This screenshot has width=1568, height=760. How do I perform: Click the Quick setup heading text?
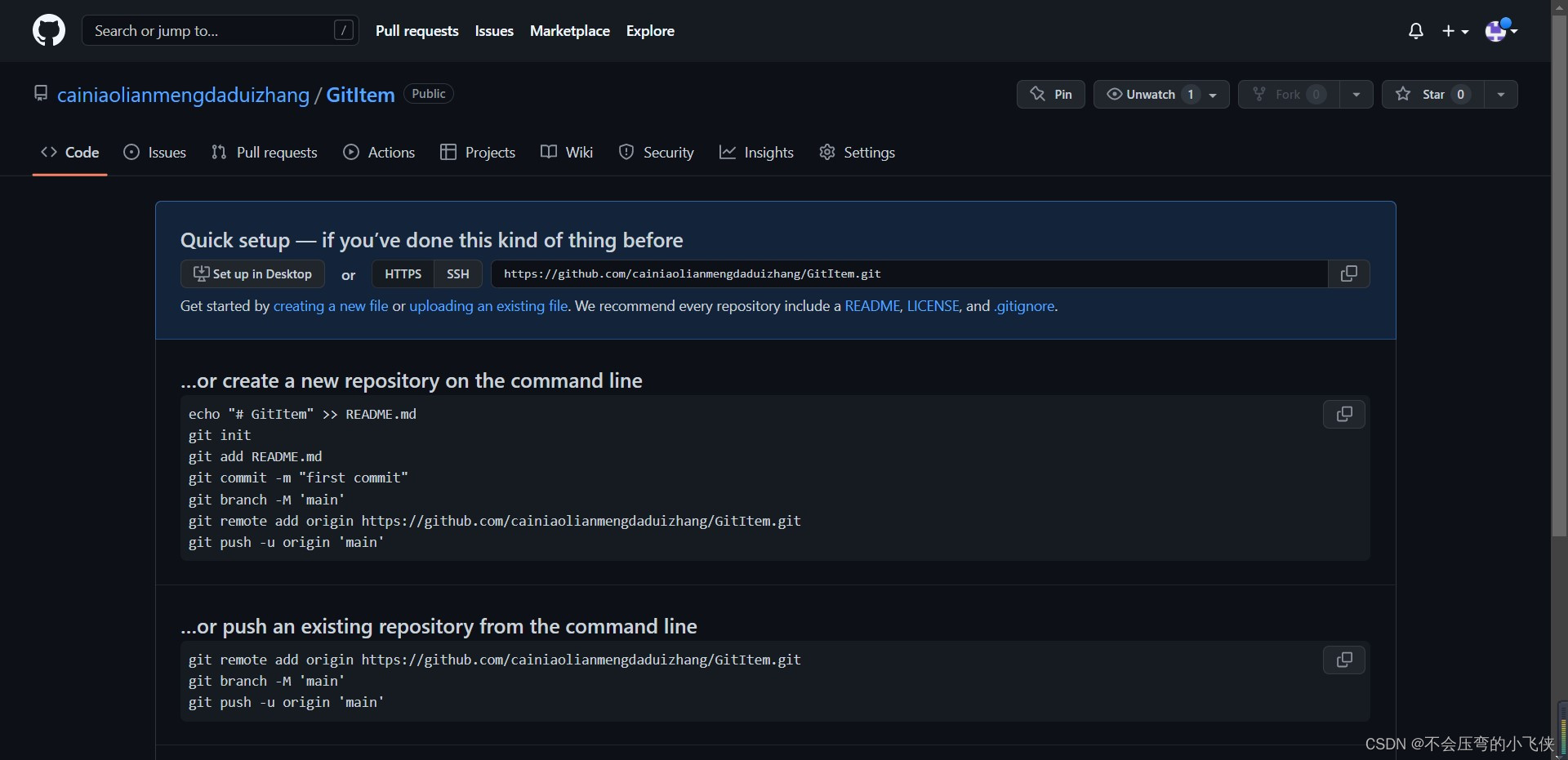point(432,241)
